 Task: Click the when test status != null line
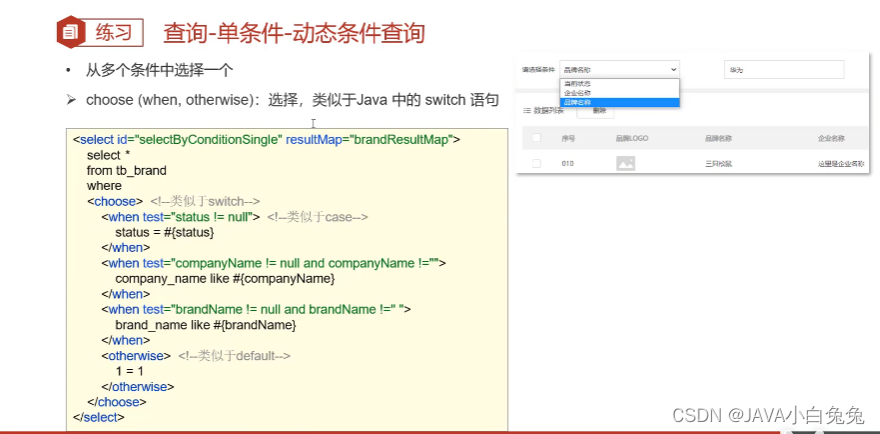click(x=181, y=217)
